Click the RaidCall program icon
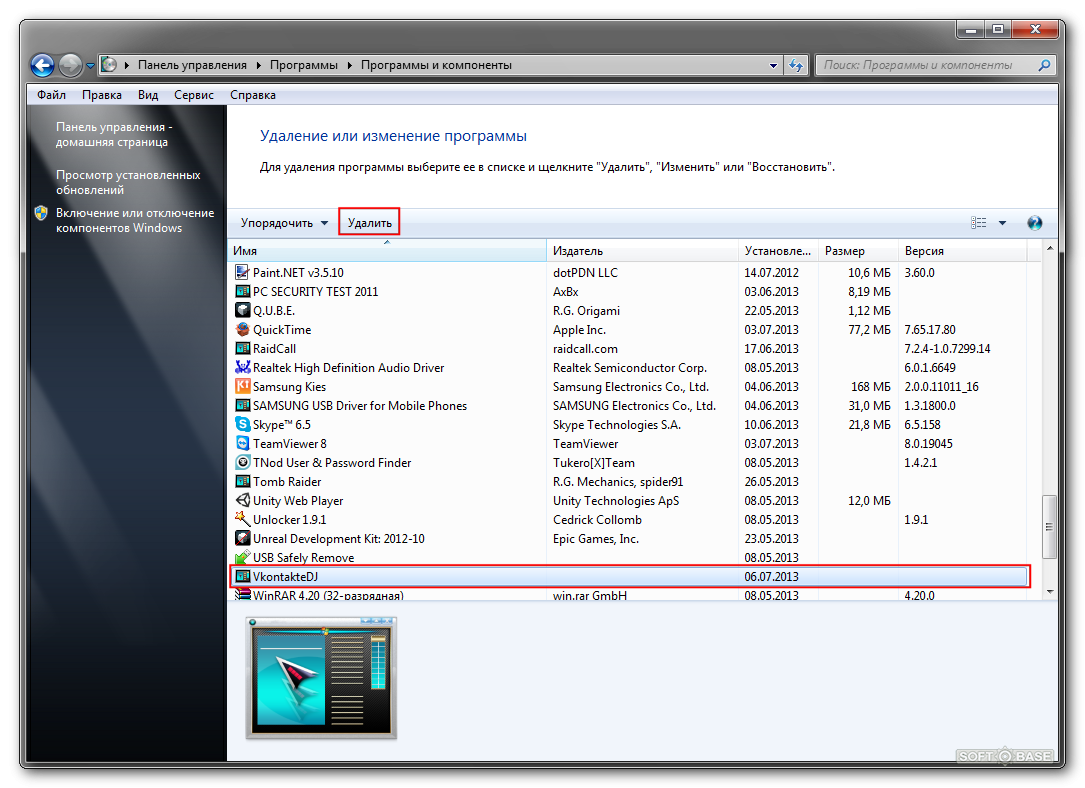The image size is (1085, 788). [x=242, y=348]
